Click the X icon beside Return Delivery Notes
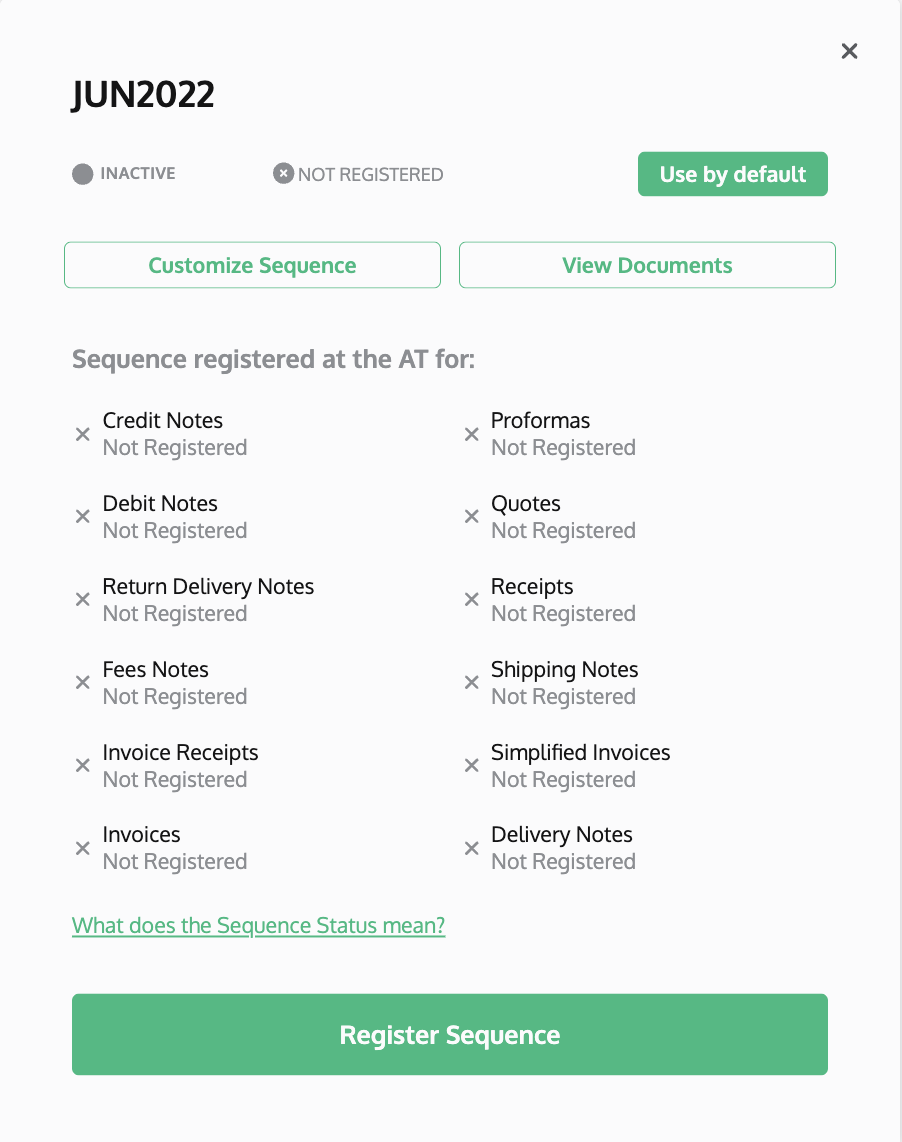902x1142 pixels. [x=83, y=600]
